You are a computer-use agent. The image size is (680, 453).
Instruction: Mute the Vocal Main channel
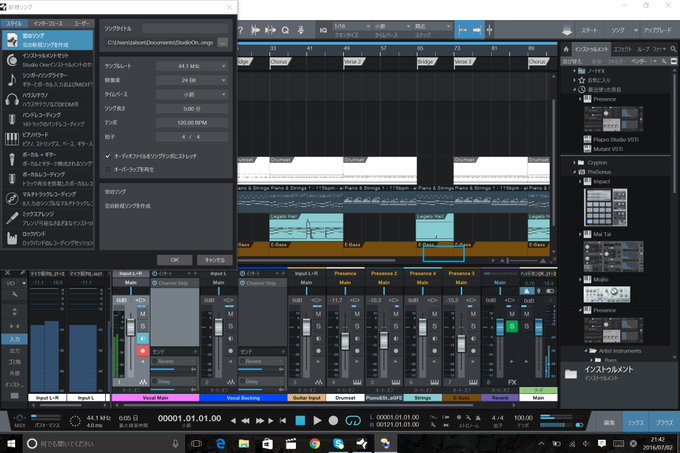(143, 314)
